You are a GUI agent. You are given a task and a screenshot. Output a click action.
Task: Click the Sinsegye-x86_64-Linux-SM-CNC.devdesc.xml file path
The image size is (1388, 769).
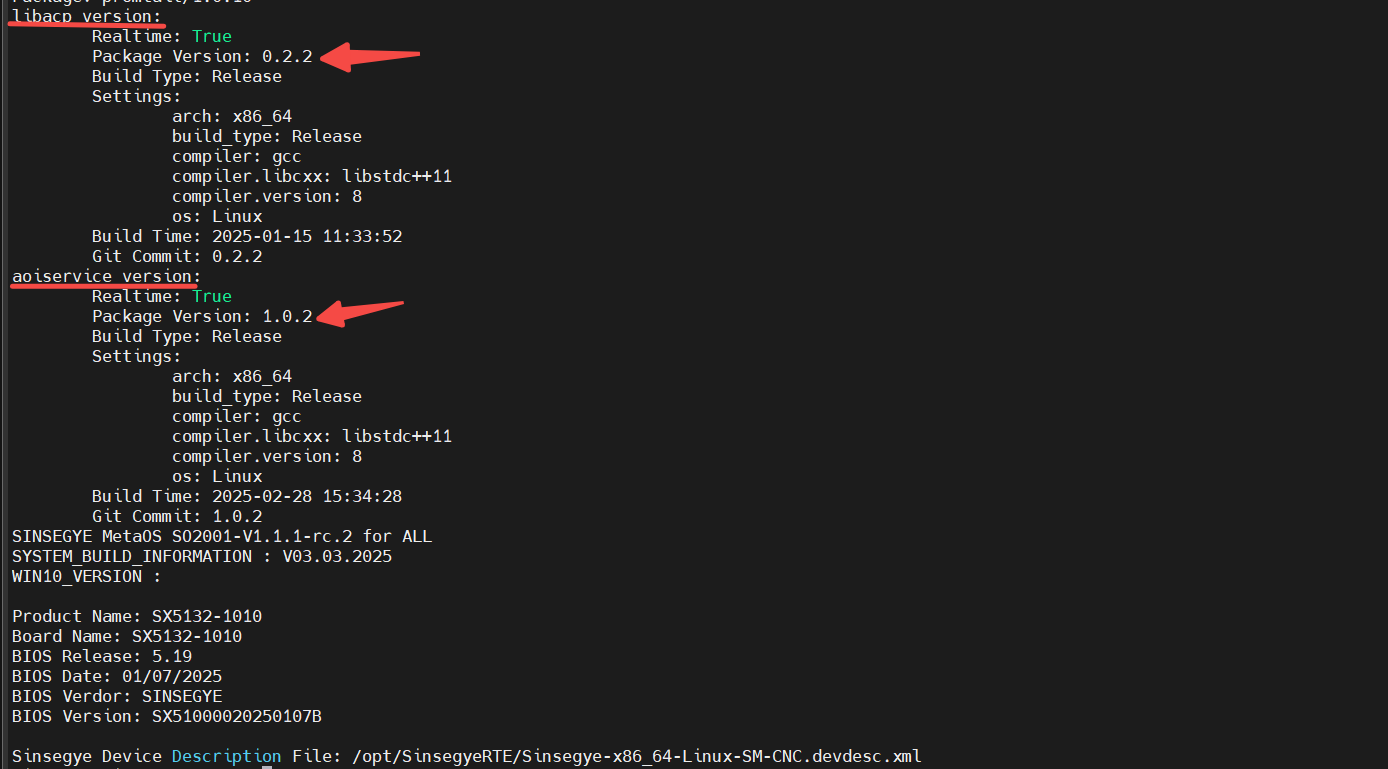(636, 756)
